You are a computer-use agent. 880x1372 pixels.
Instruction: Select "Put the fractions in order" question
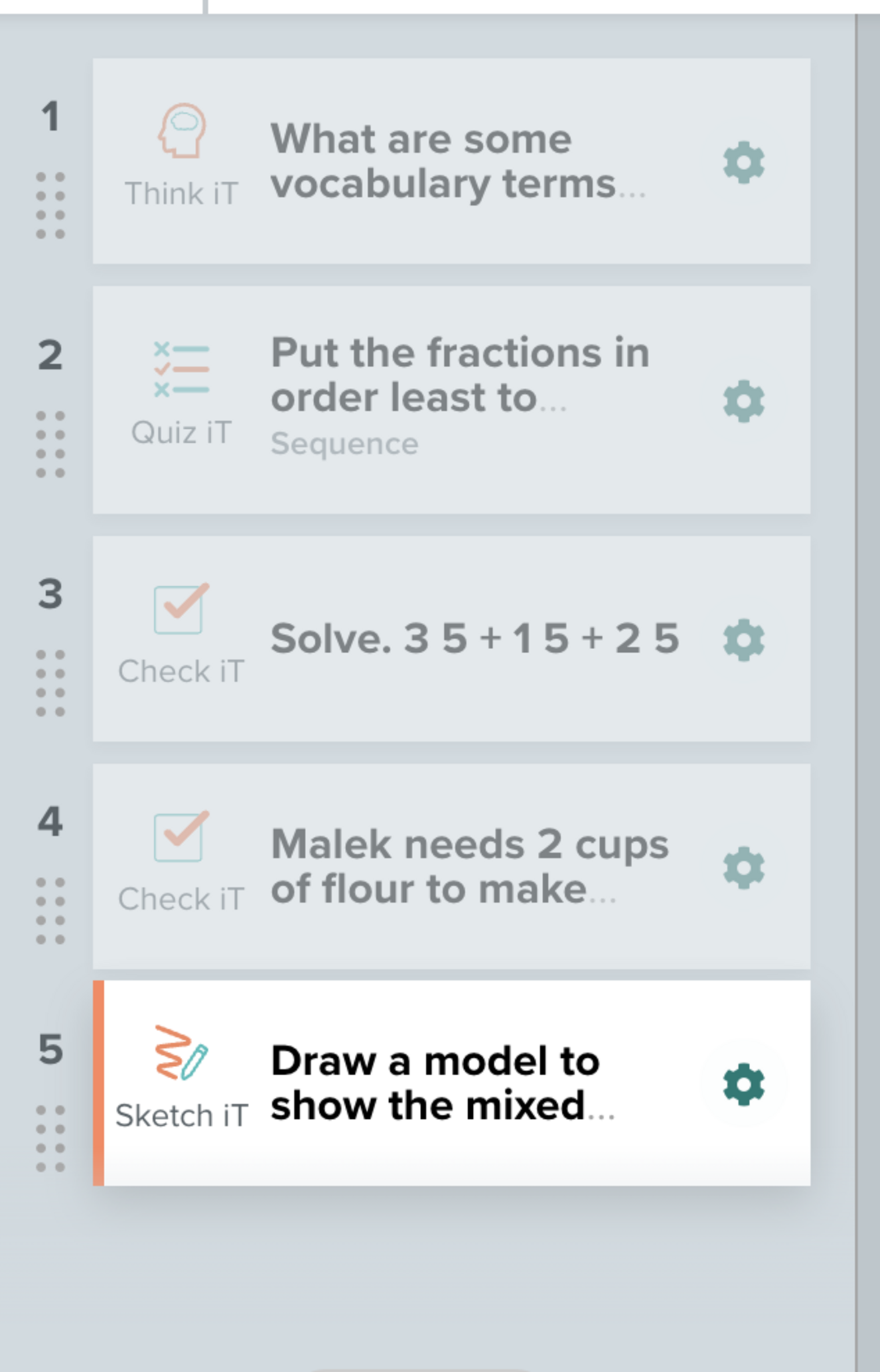pos(459,375)
